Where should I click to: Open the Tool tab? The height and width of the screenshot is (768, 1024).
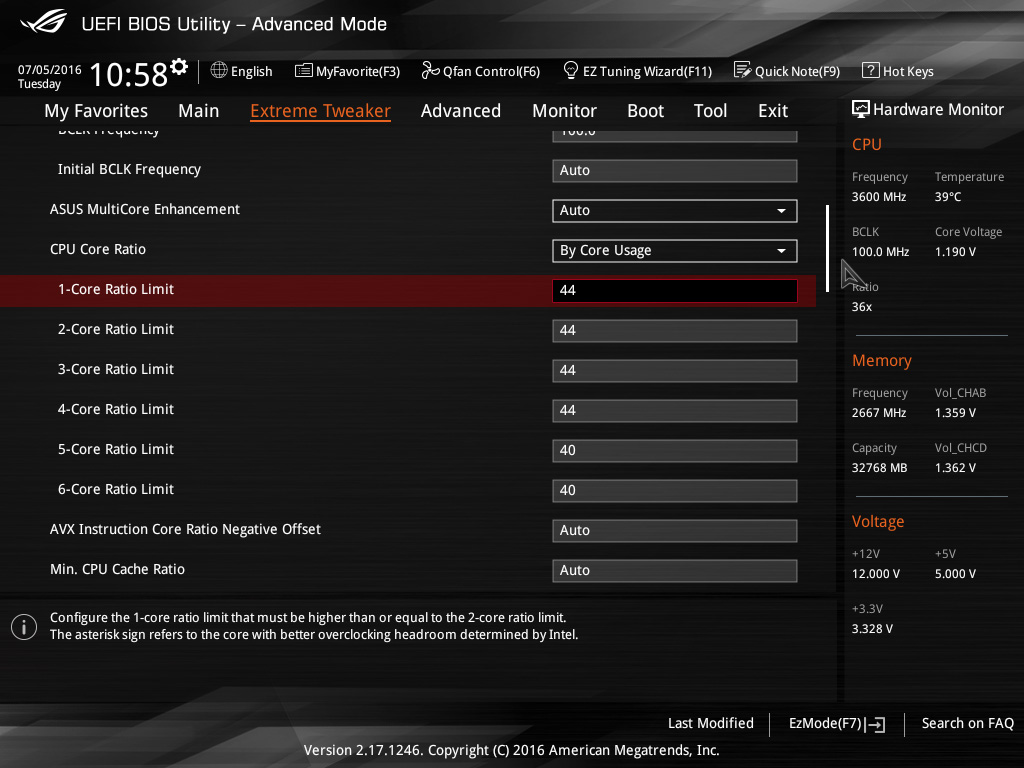(x=710, y=110)
